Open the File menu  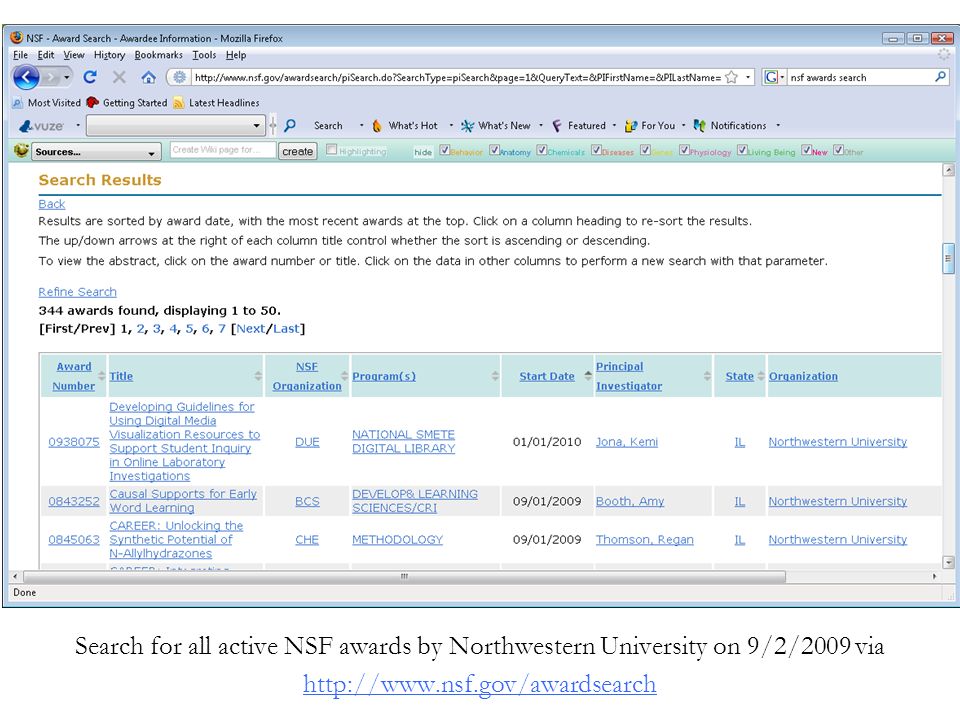tap(20, 55)
